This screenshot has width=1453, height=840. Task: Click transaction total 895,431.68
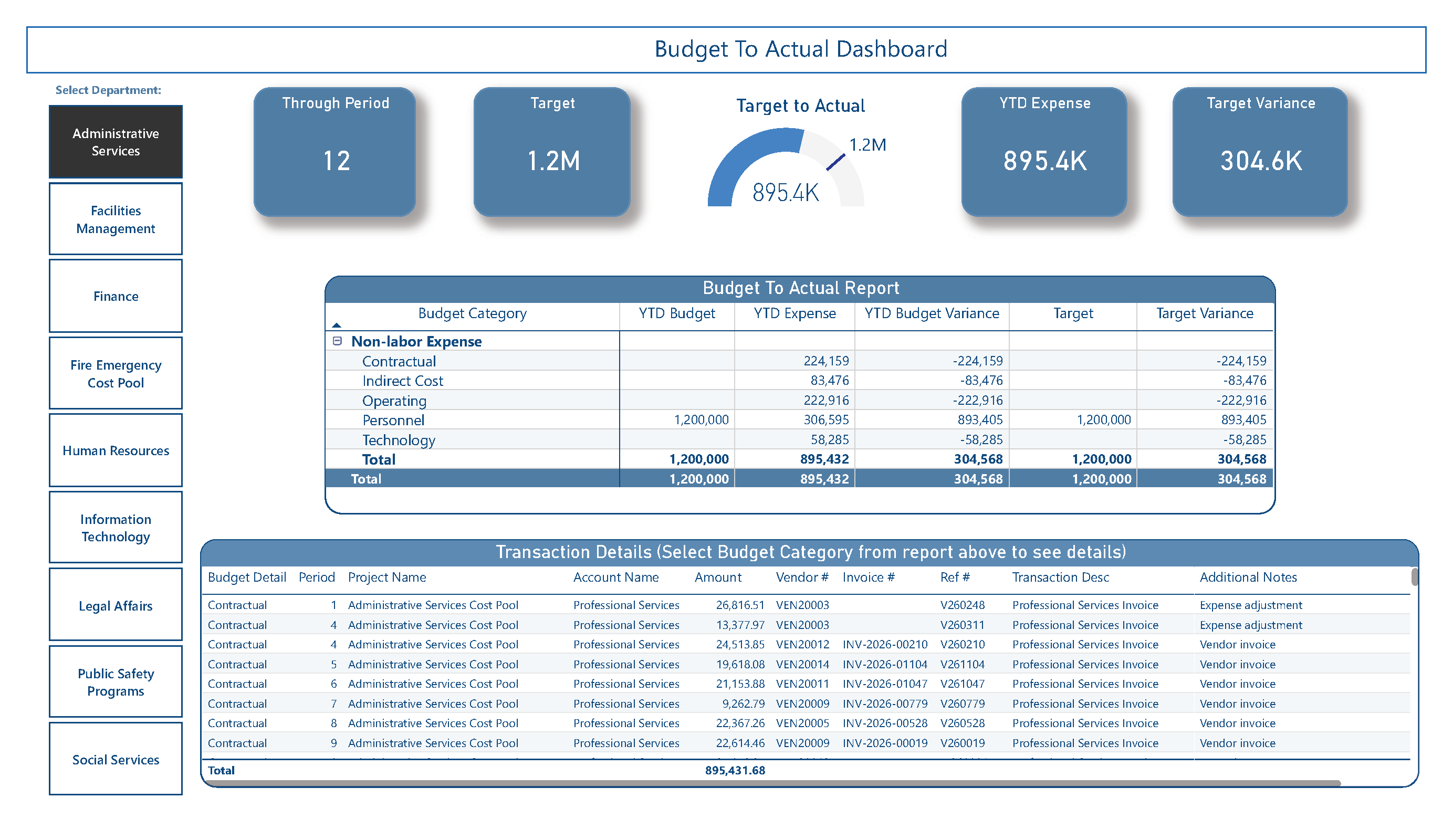(735, 770)
